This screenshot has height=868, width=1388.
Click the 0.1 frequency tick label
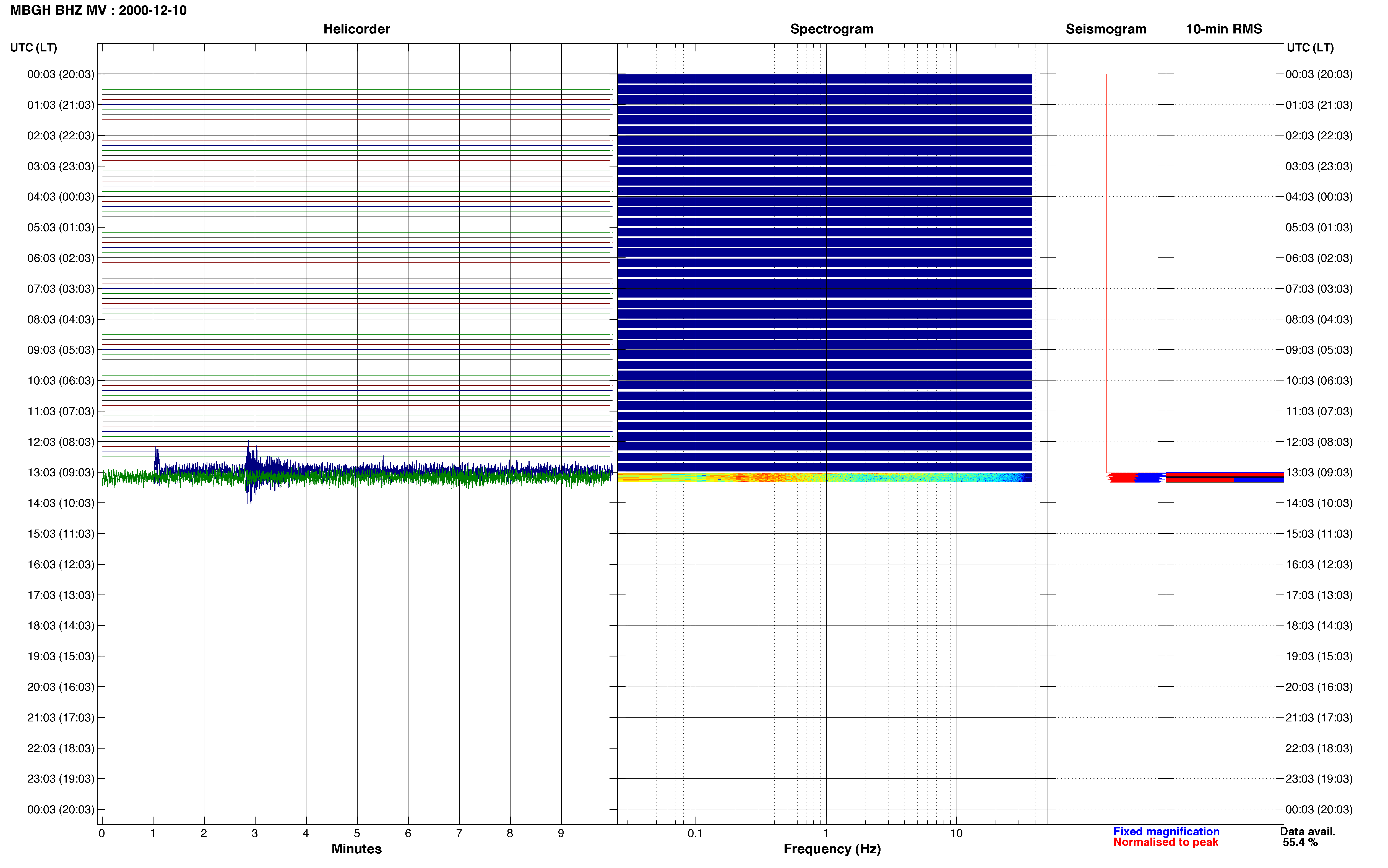(x=695, y=833)
